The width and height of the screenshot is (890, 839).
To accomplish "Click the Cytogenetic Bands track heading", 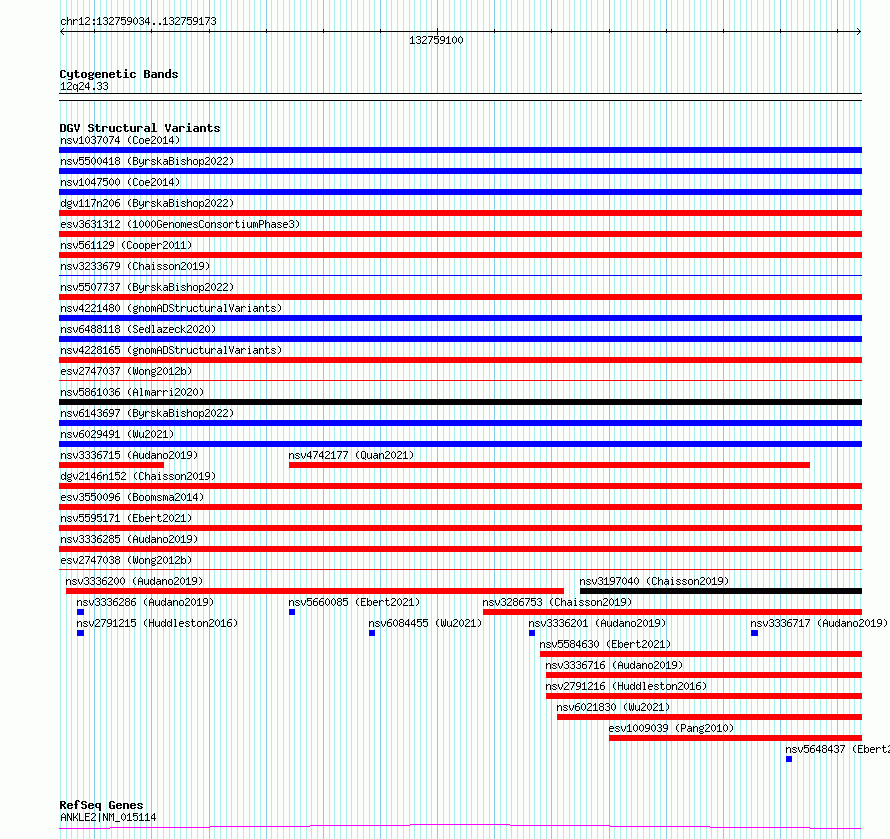I will click(119, 74).
